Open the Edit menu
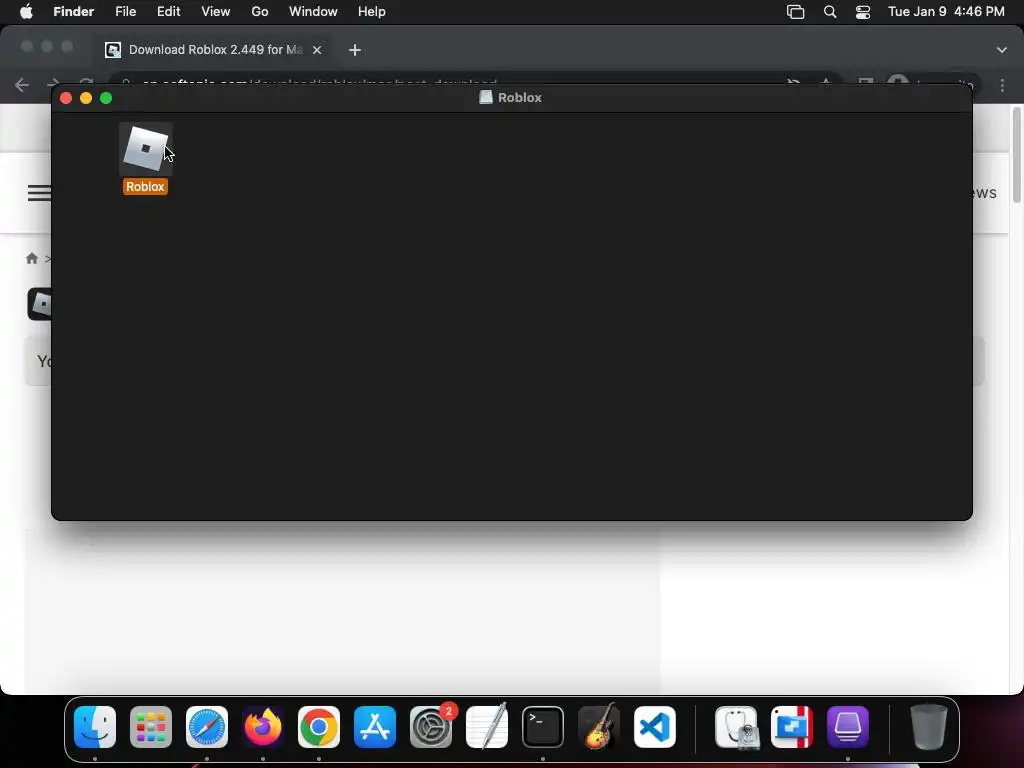The width and height of the screenshot is (1024, 768). pyautogui.click(x=168, y=12)
